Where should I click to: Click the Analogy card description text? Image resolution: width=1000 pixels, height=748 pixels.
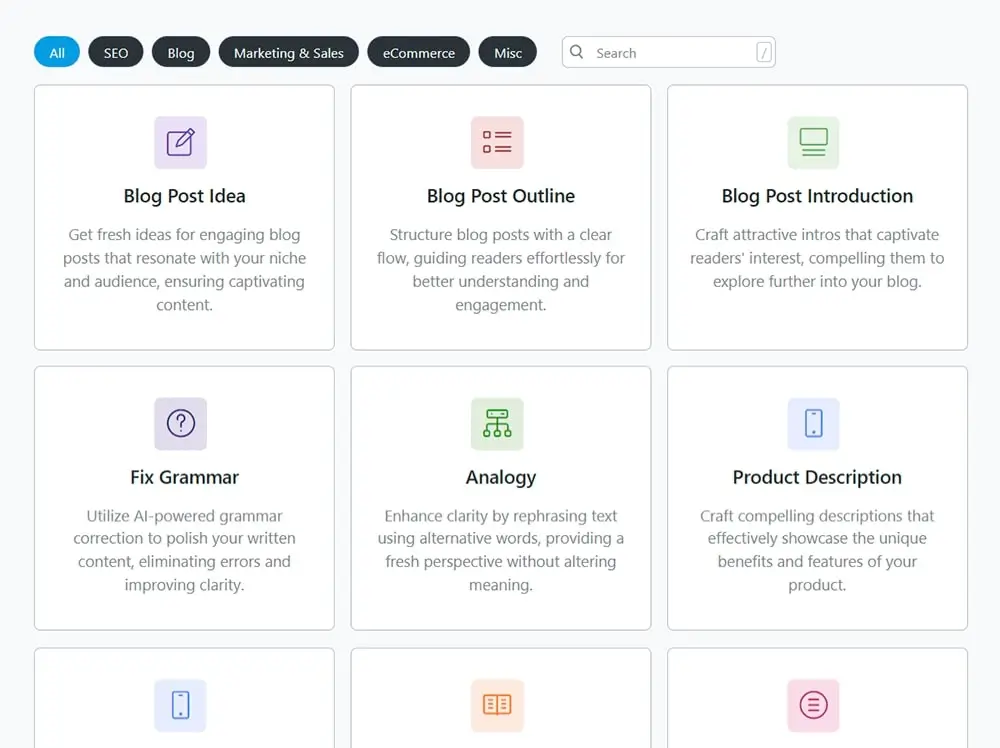(x=500, y=550)
